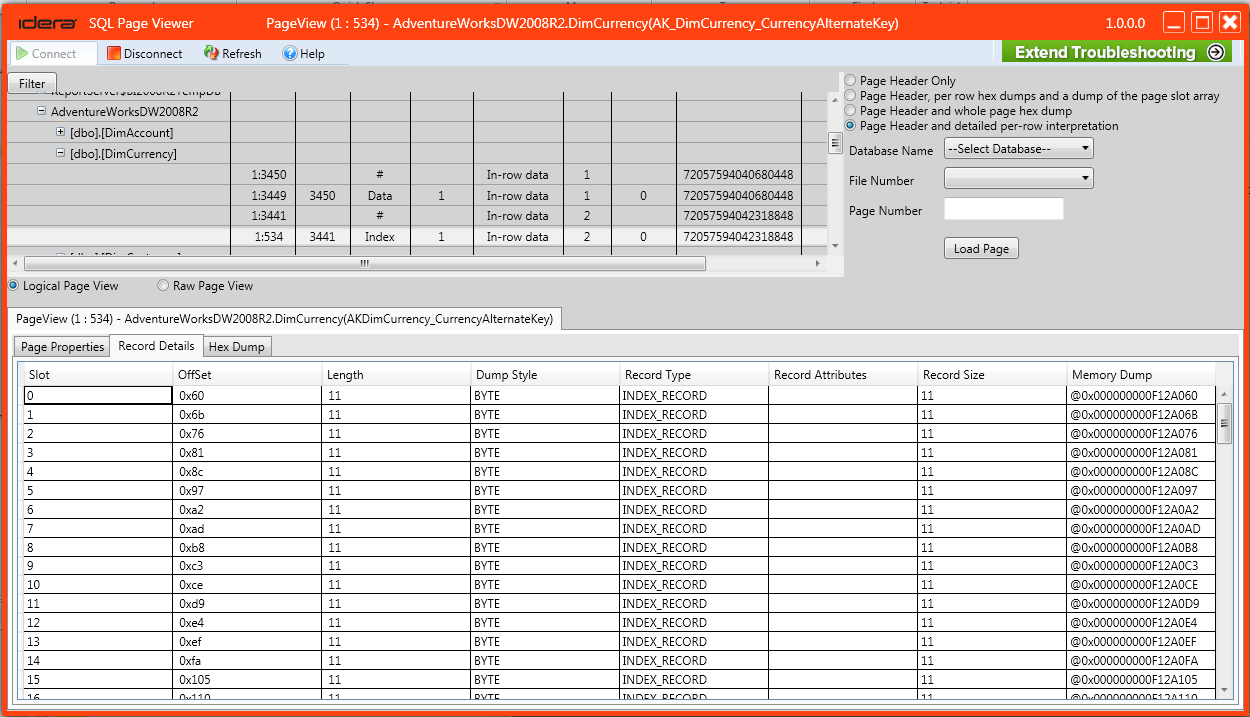Select the Page Header Only radio button
Viewport: 1250px width, 717px height.
click(849, 81)
